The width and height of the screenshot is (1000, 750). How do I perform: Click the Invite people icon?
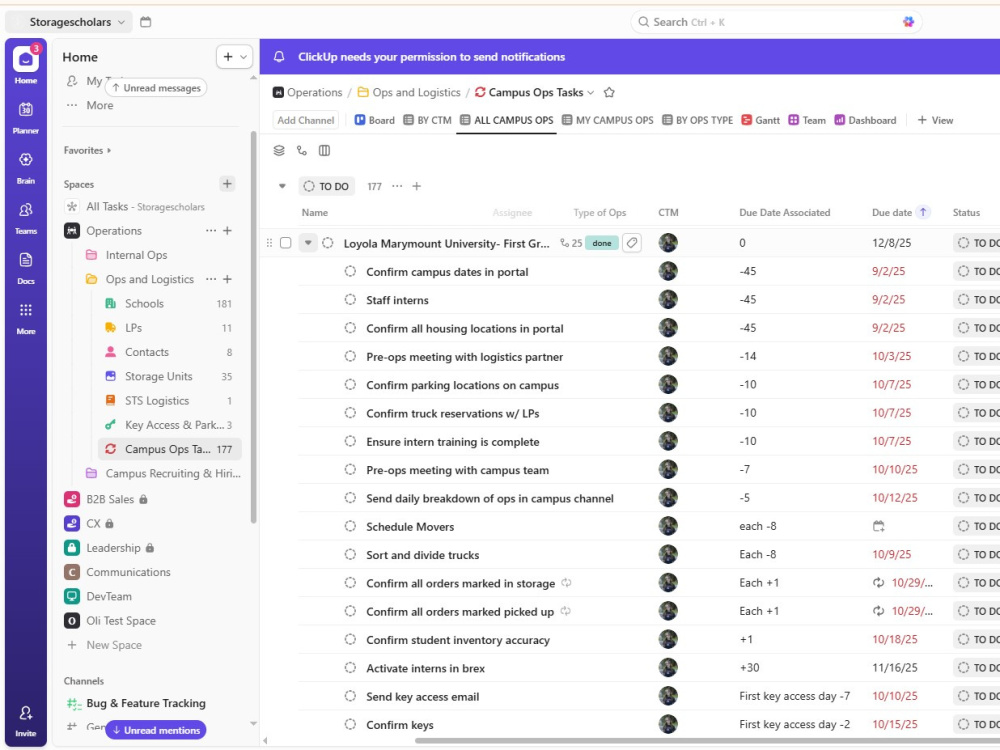(x=26, y=713)
